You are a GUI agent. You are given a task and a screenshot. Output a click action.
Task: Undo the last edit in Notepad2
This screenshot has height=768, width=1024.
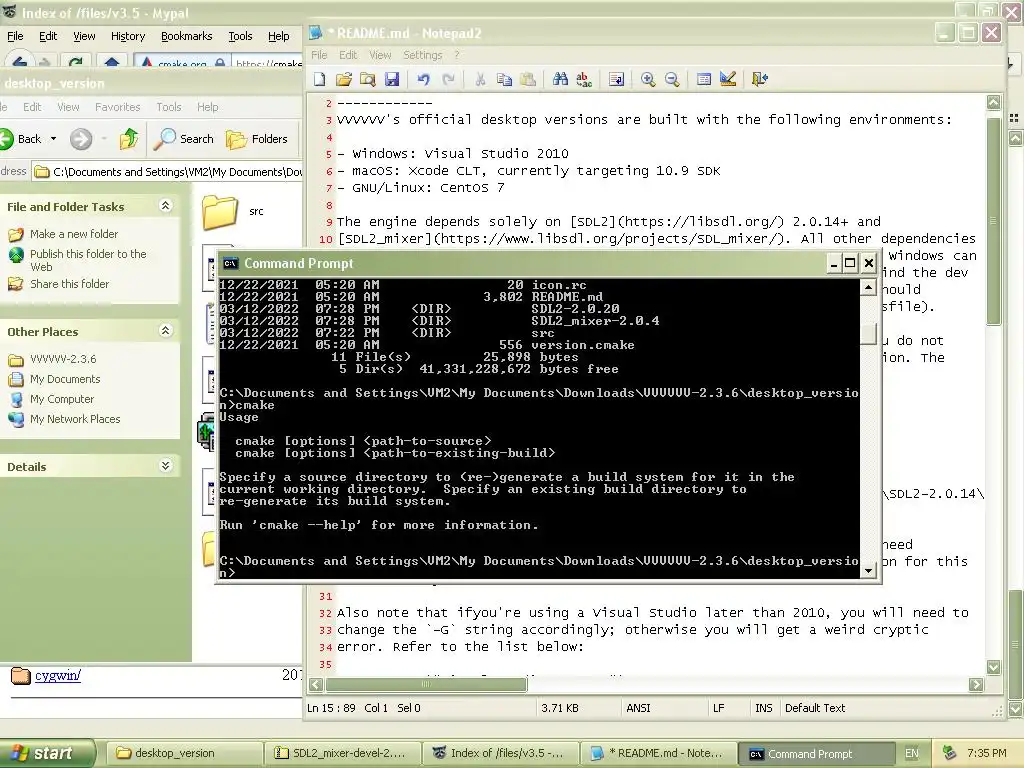pos(424,79)
